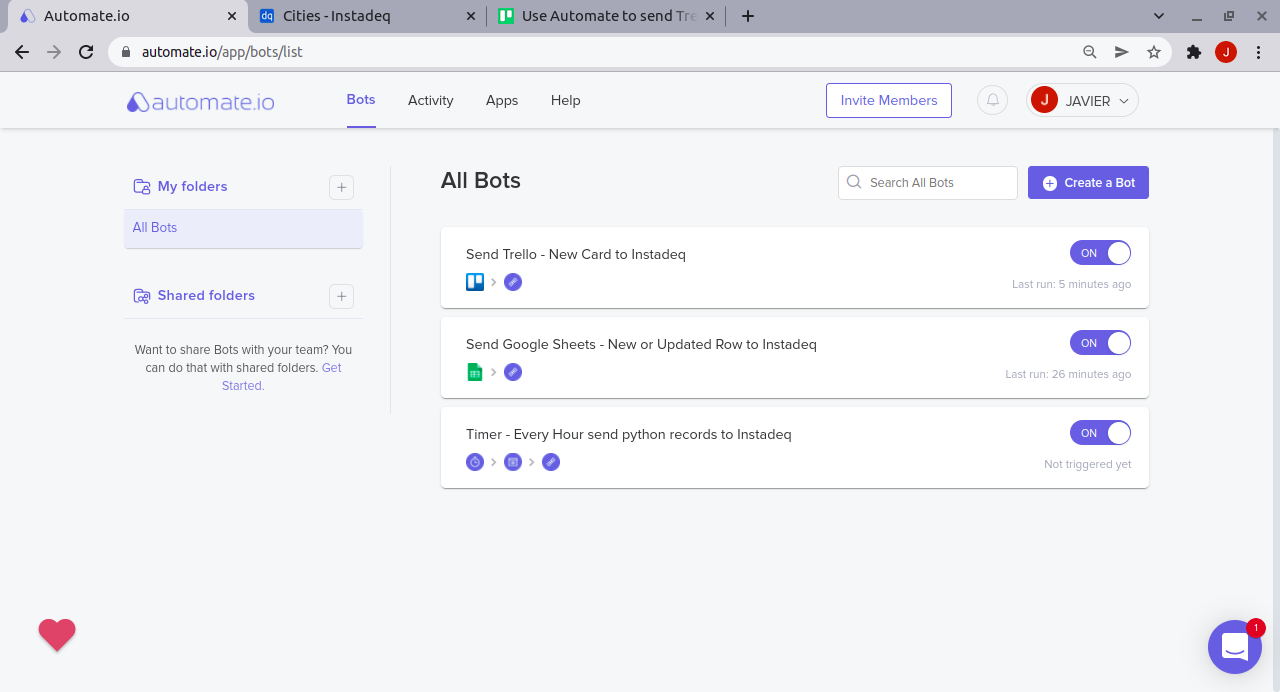The height and width of the screenshot is (692, 1280).
Task: Click the Shared folders icon
Action: (x=142, y=296)
